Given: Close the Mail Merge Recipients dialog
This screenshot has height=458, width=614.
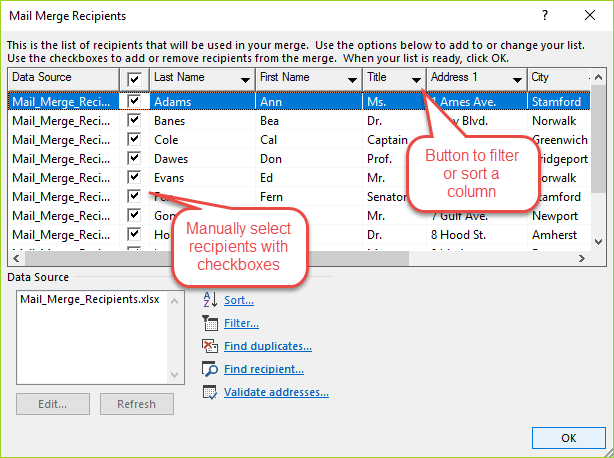Looking at the screenshot, I should click(x=589, y=16).
